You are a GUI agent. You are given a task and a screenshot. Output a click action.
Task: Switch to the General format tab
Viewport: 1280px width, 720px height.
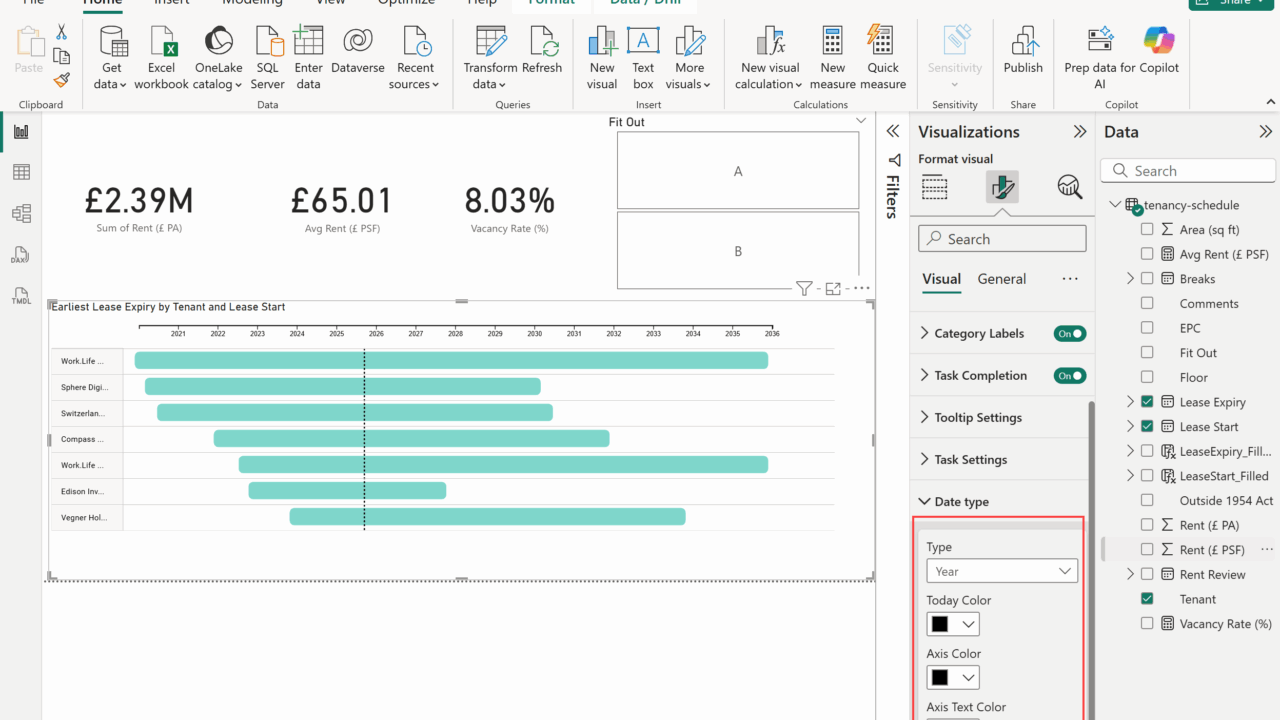[x=1001, y=279]
